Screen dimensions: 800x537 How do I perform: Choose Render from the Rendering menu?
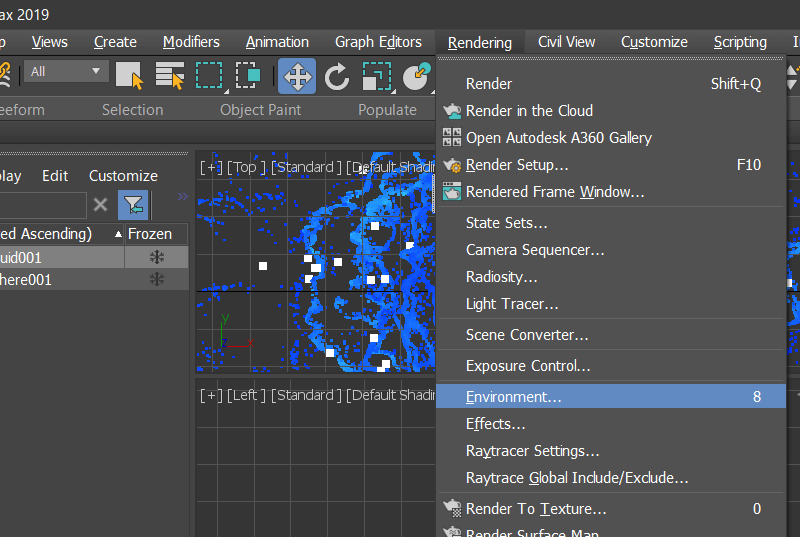[611, 84]
